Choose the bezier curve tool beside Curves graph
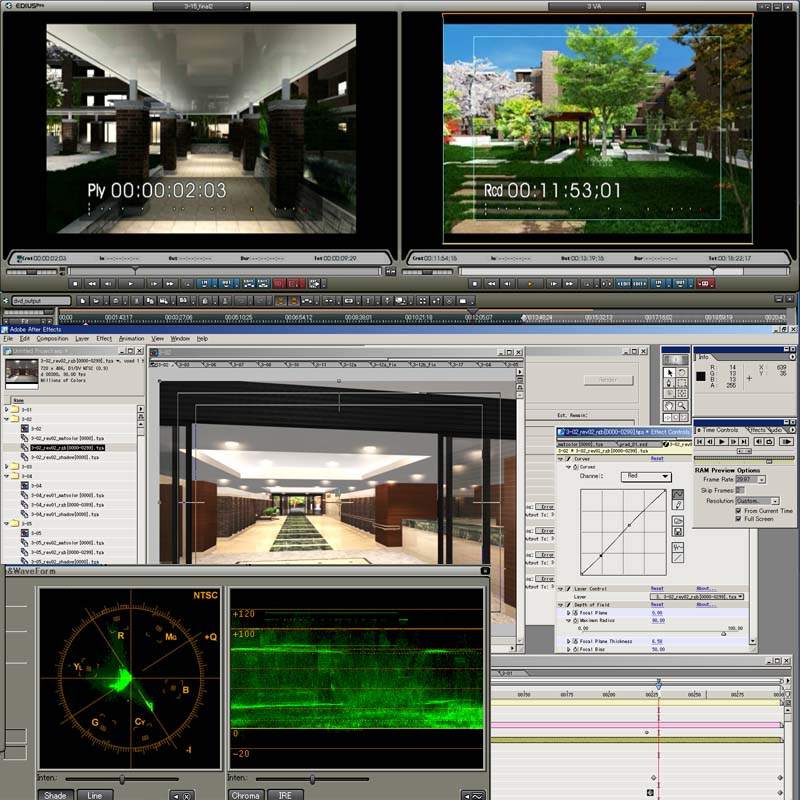The height and width of the screenshot is (800, 800). click(678, 494)
